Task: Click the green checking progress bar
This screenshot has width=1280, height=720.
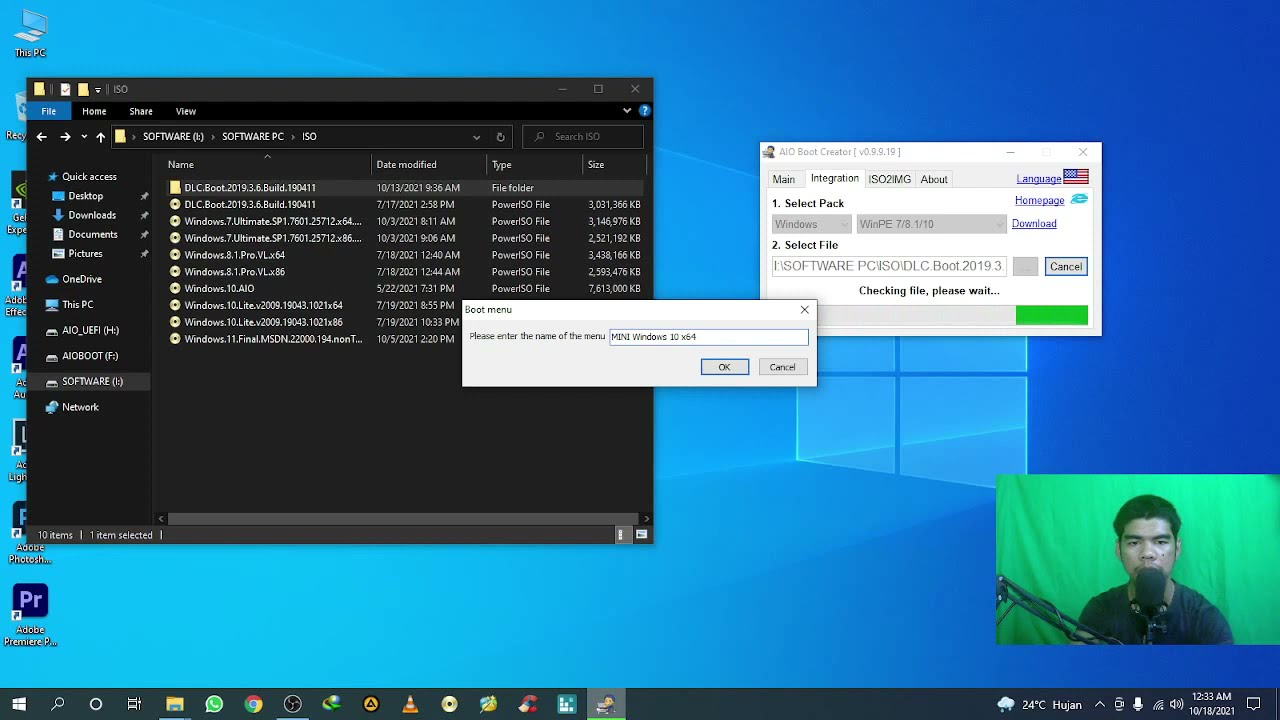Action: point(1051,315)
